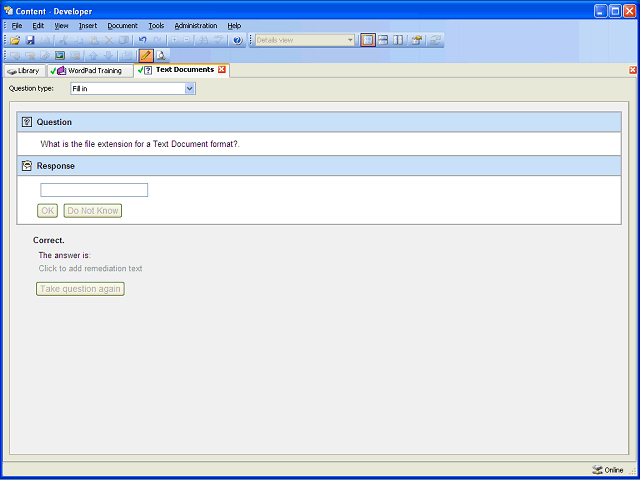Screen dimensions: 640x480
Task: Click the Take question again button
Action: 80,289
